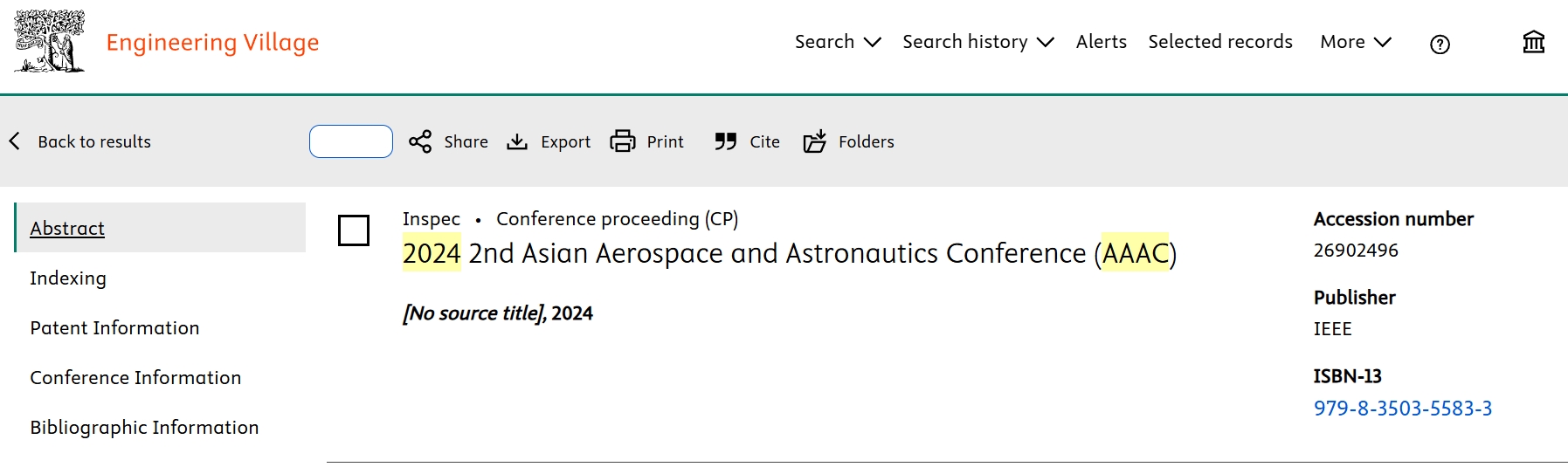Open the Alerts menu item

pos(1102,42)
